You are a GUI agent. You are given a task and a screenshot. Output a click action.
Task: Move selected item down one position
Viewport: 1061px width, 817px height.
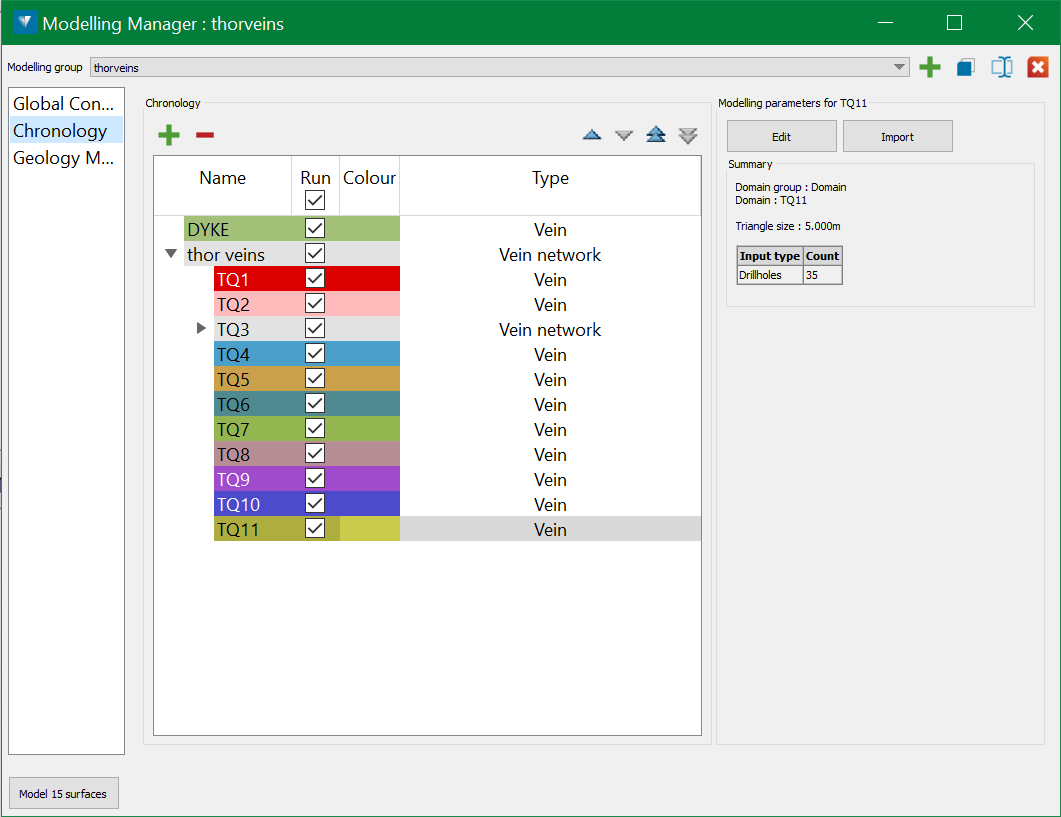(x=624, y=135)
